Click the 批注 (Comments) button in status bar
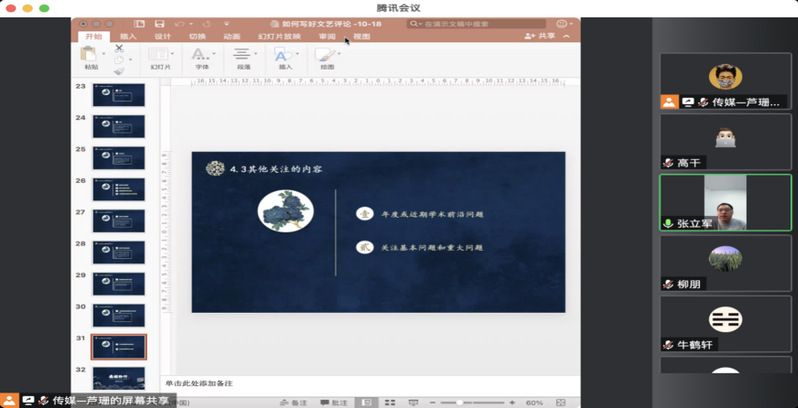 [x=335, y=403]
